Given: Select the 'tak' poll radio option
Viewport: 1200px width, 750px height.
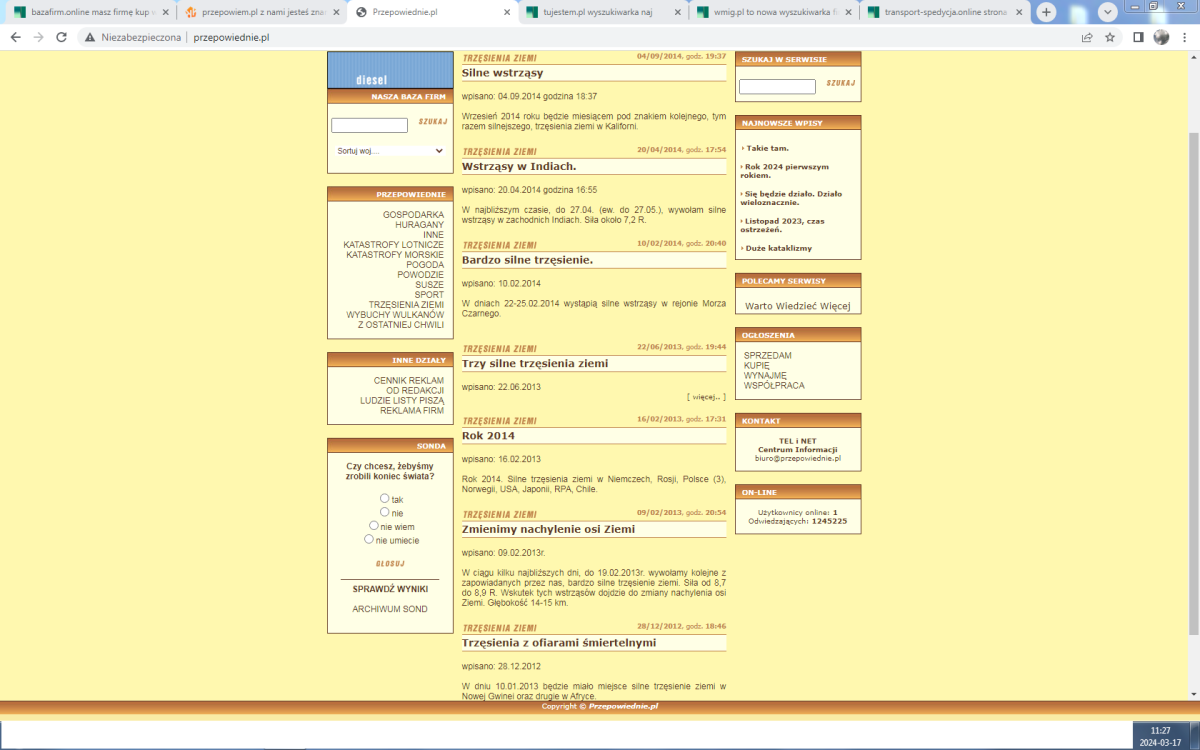Looking at the screenshot, I should (x=385, y=498).
